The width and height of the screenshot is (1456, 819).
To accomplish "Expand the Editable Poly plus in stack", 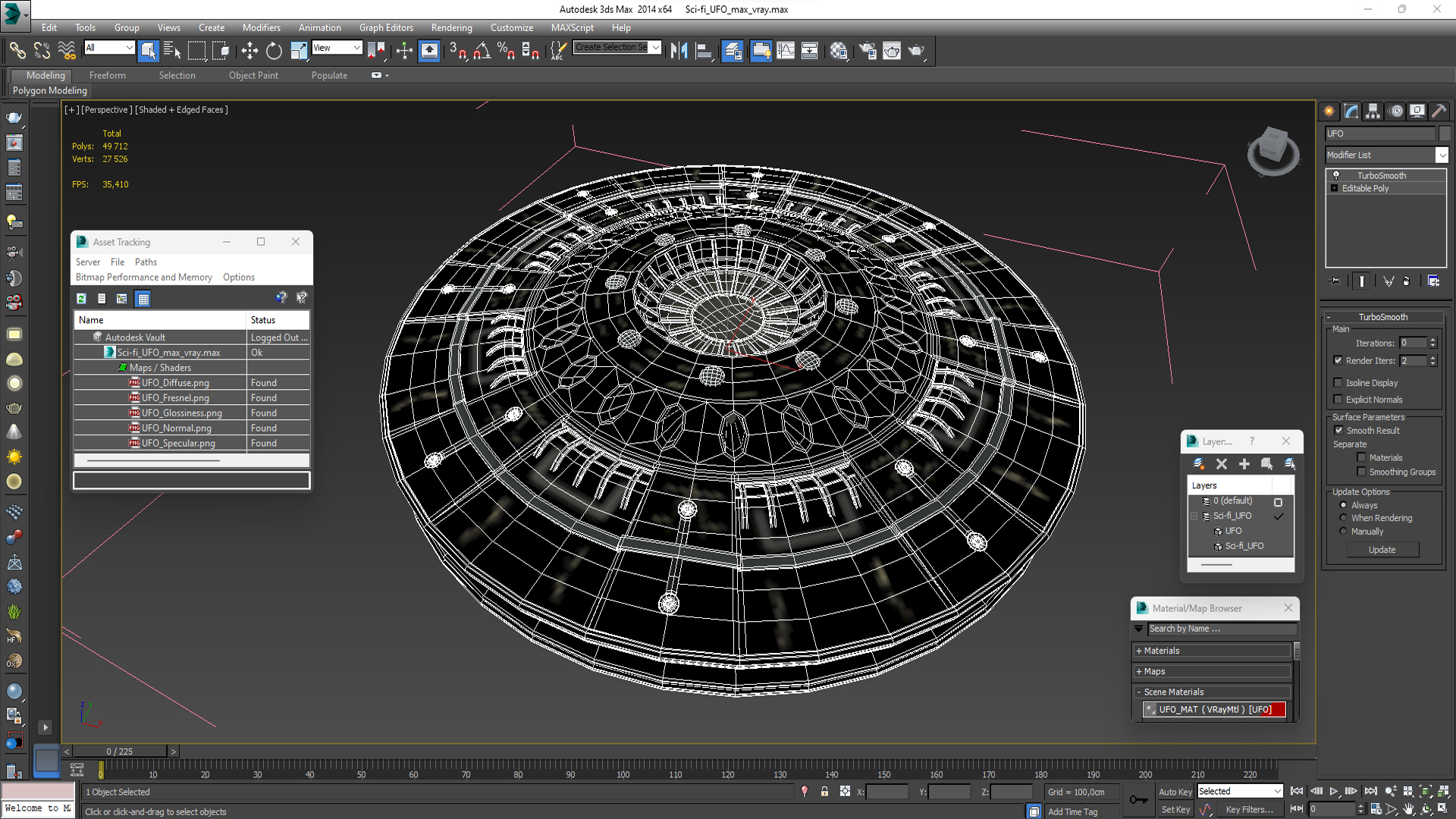I will tap(1334, 188).
